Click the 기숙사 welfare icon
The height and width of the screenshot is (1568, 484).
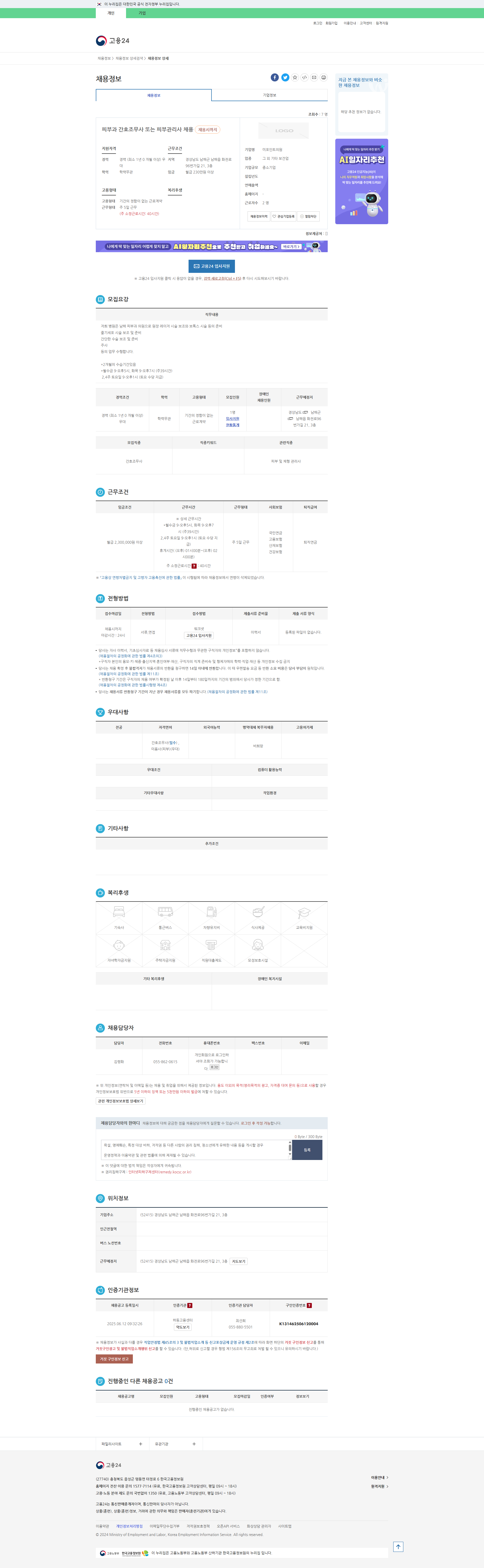click(119, 912)
